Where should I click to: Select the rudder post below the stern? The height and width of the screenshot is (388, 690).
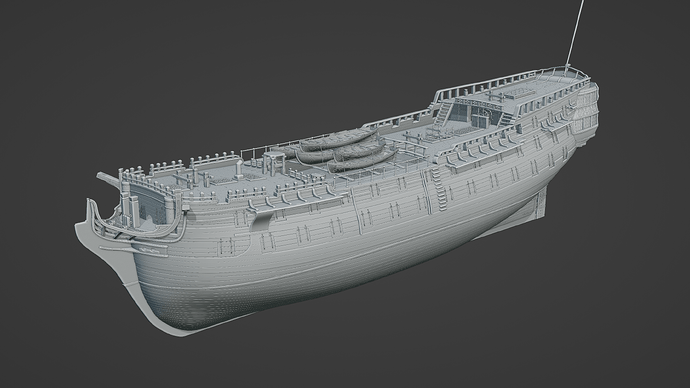[540, 201]
